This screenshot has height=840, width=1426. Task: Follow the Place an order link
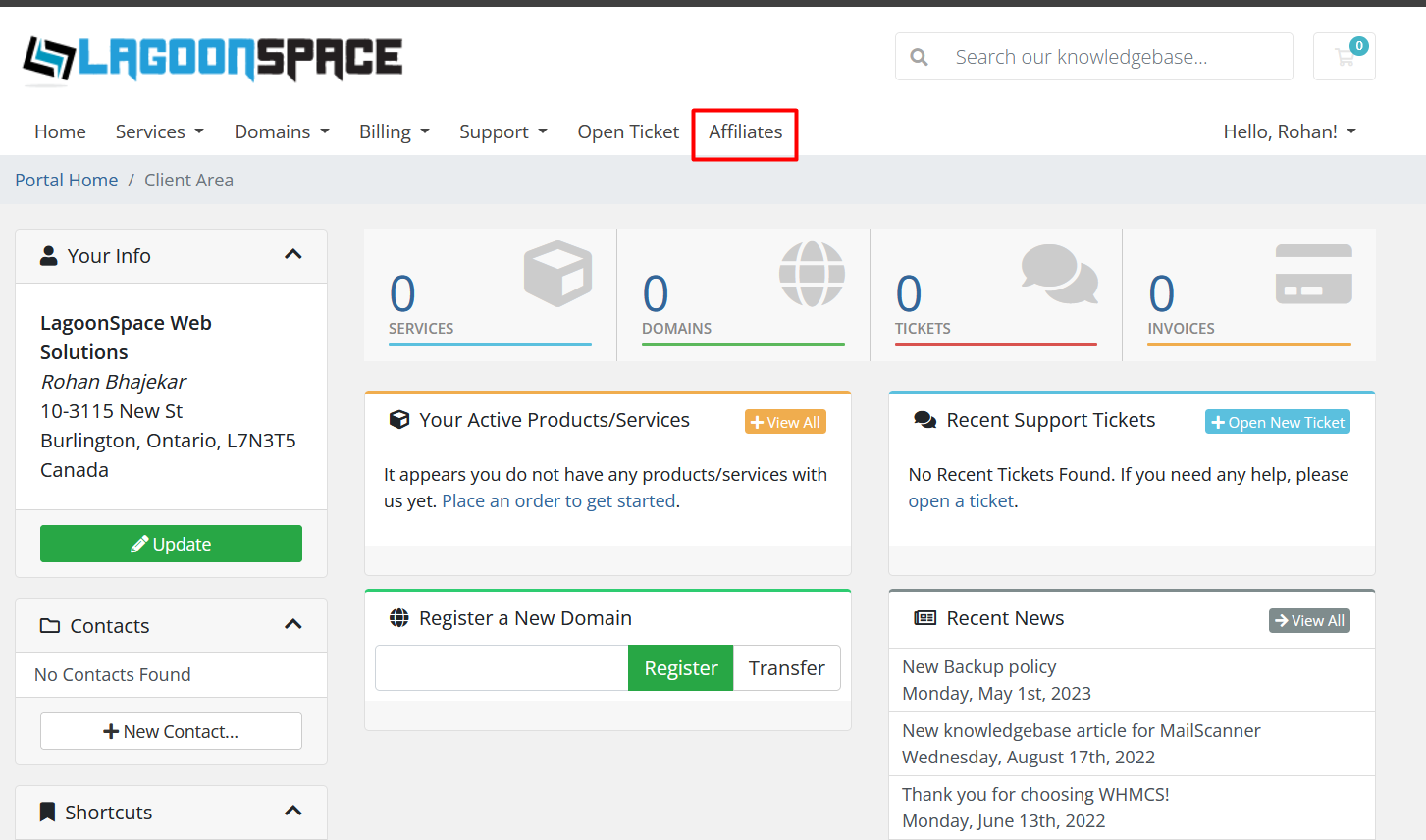(x=557, y=501)
